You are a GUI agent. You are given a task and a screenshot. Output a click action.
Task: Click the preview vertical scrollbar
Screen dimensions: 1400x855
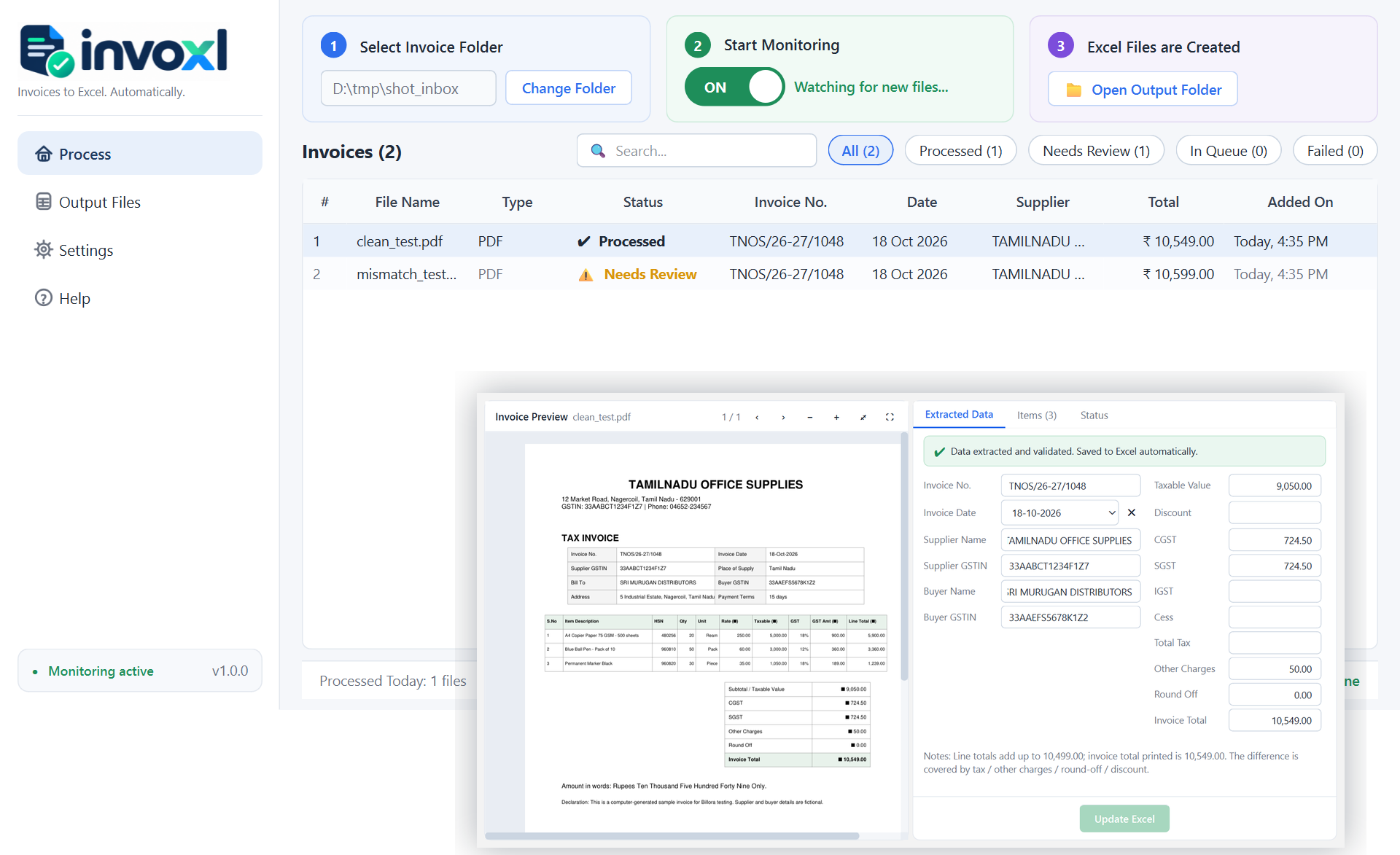904,556
